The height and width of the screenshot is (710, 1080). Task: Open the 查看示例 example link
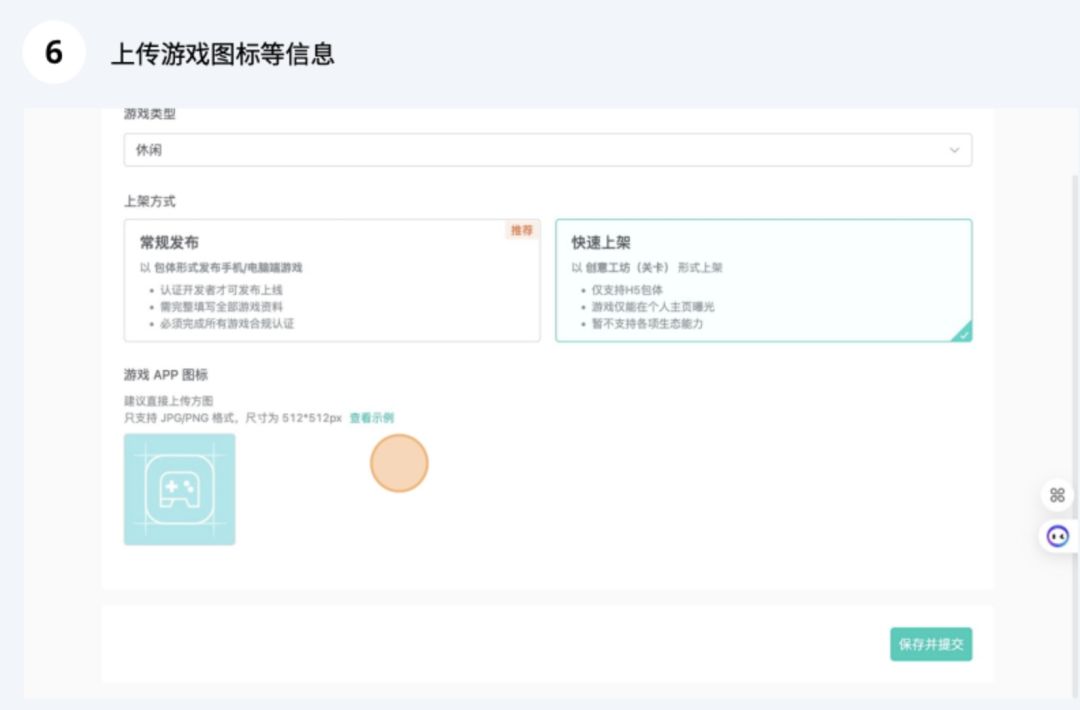pyautogui.click(x=371, y=417)
